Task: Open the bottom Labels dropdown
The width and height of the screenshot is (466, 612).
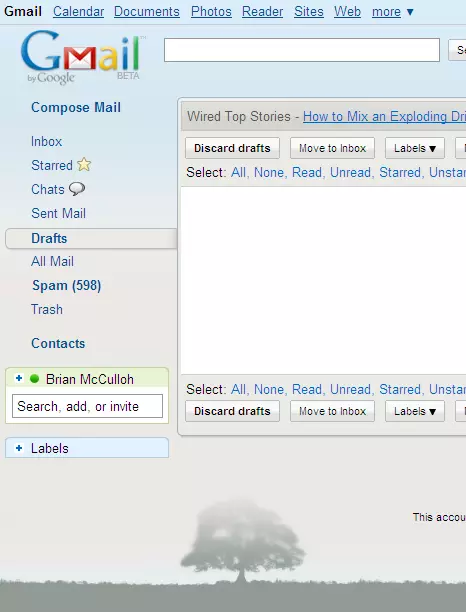Action: click(x=414, y=411)
